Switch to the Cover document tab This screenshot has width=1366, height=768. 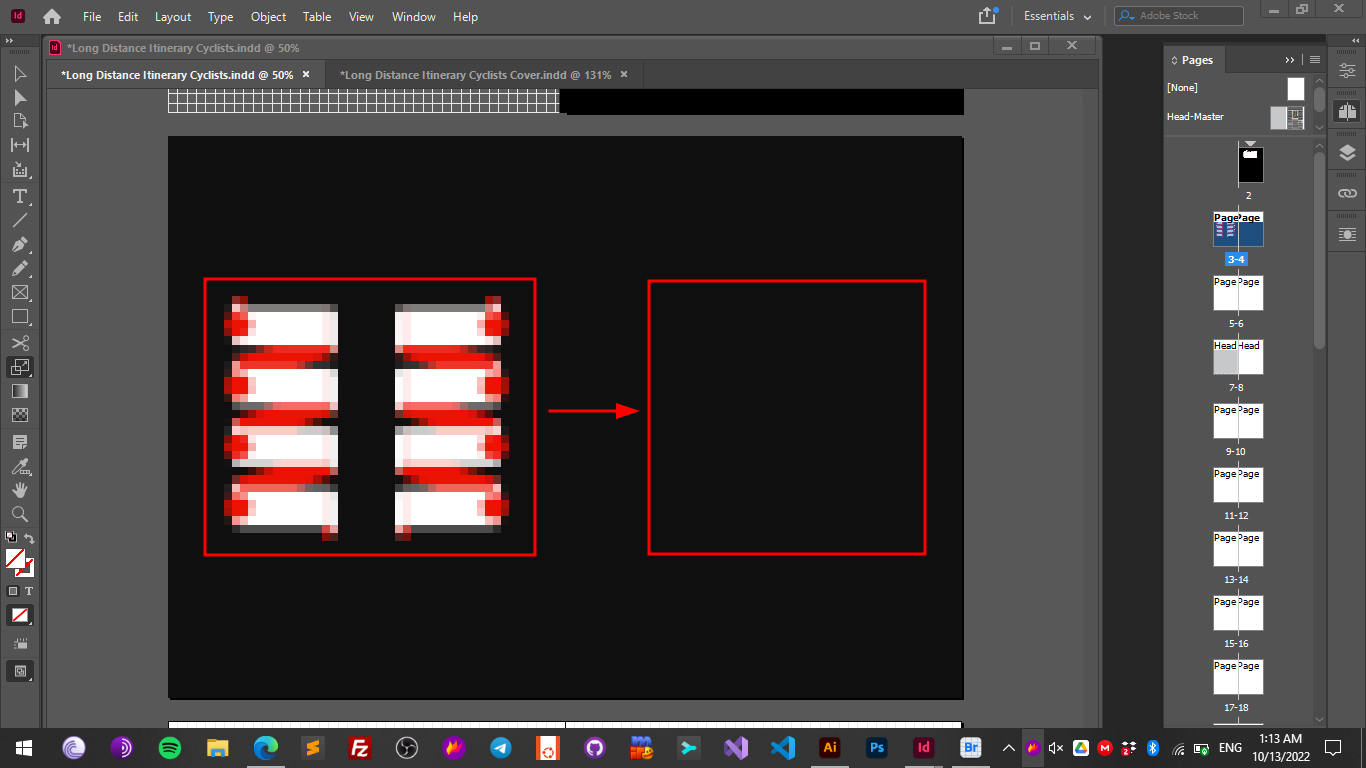[x=480, y=74]
